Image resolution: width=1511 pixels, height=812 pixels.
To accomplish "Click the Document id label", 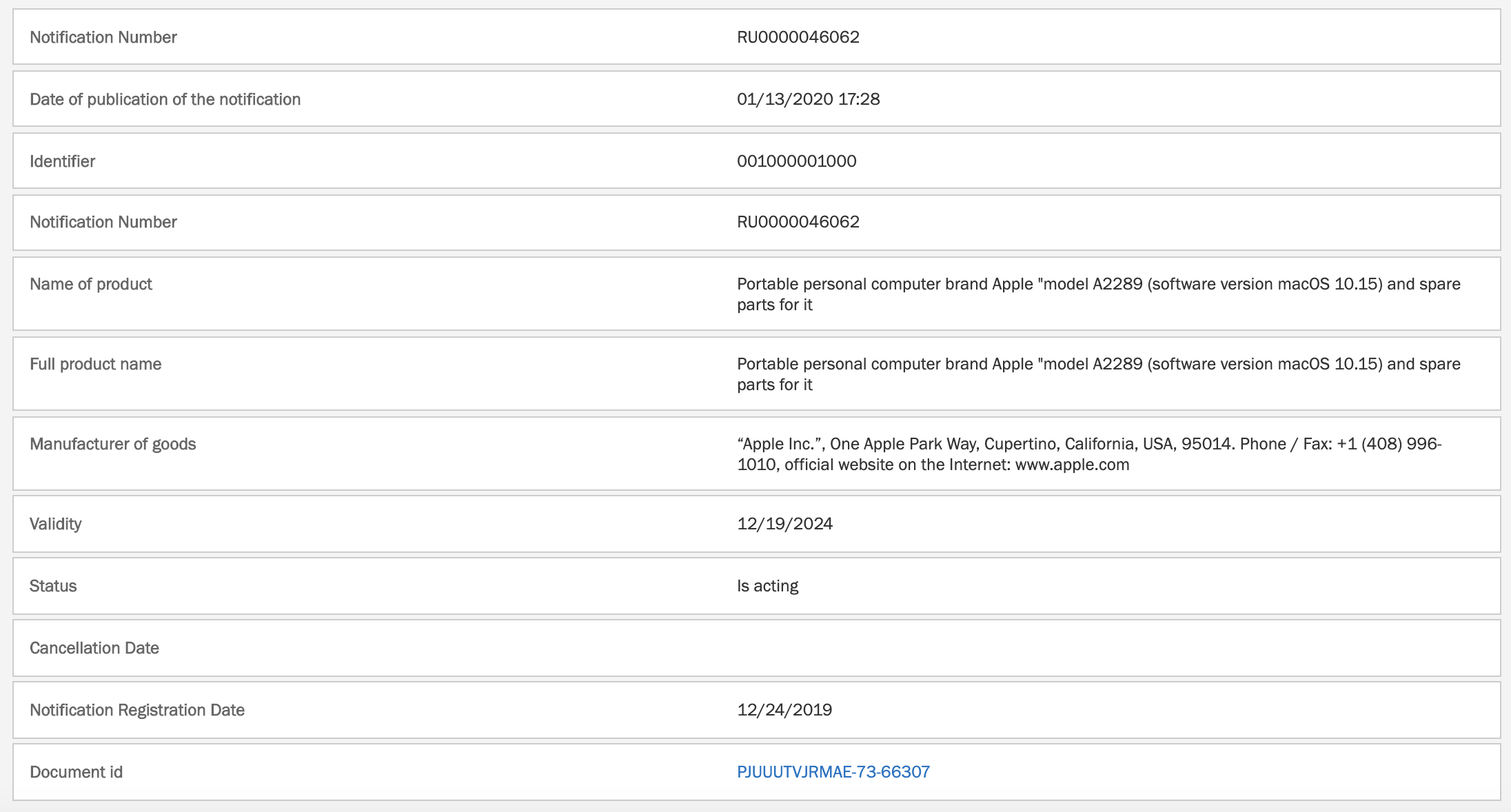I will [x=76, y=772].
